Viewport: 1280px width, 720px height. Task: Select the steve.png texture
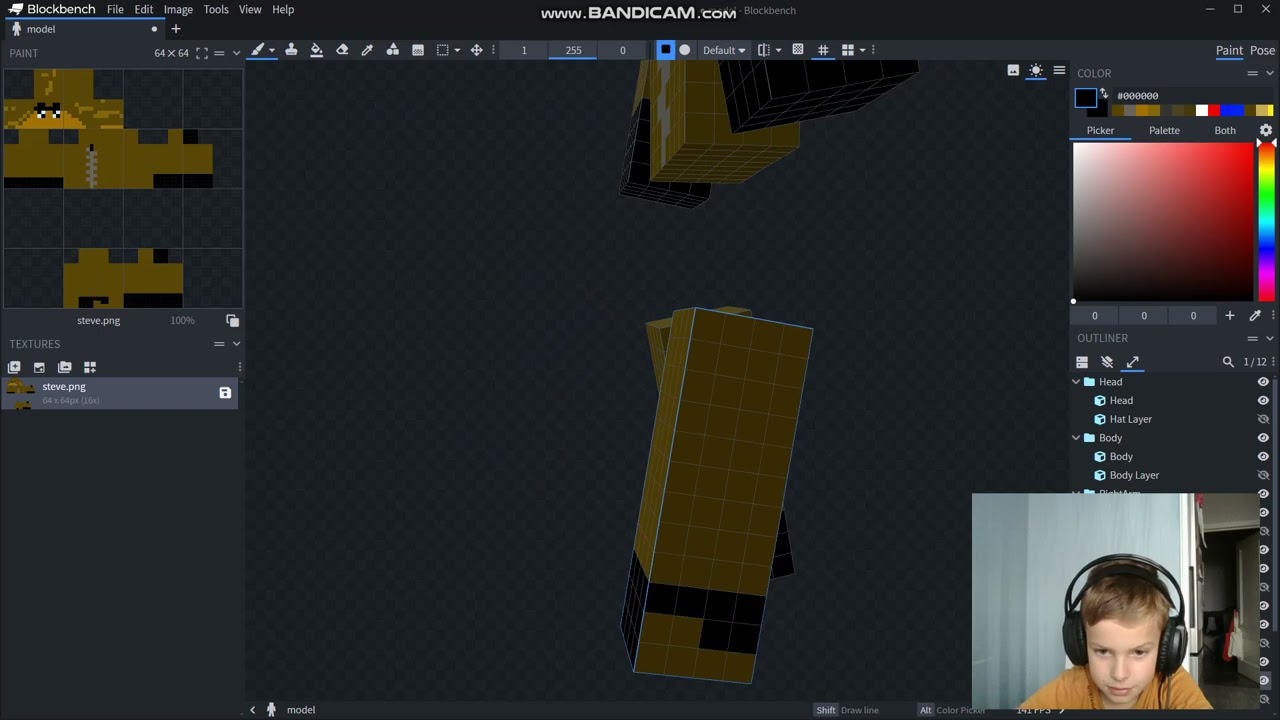click(x=120, y=393)
